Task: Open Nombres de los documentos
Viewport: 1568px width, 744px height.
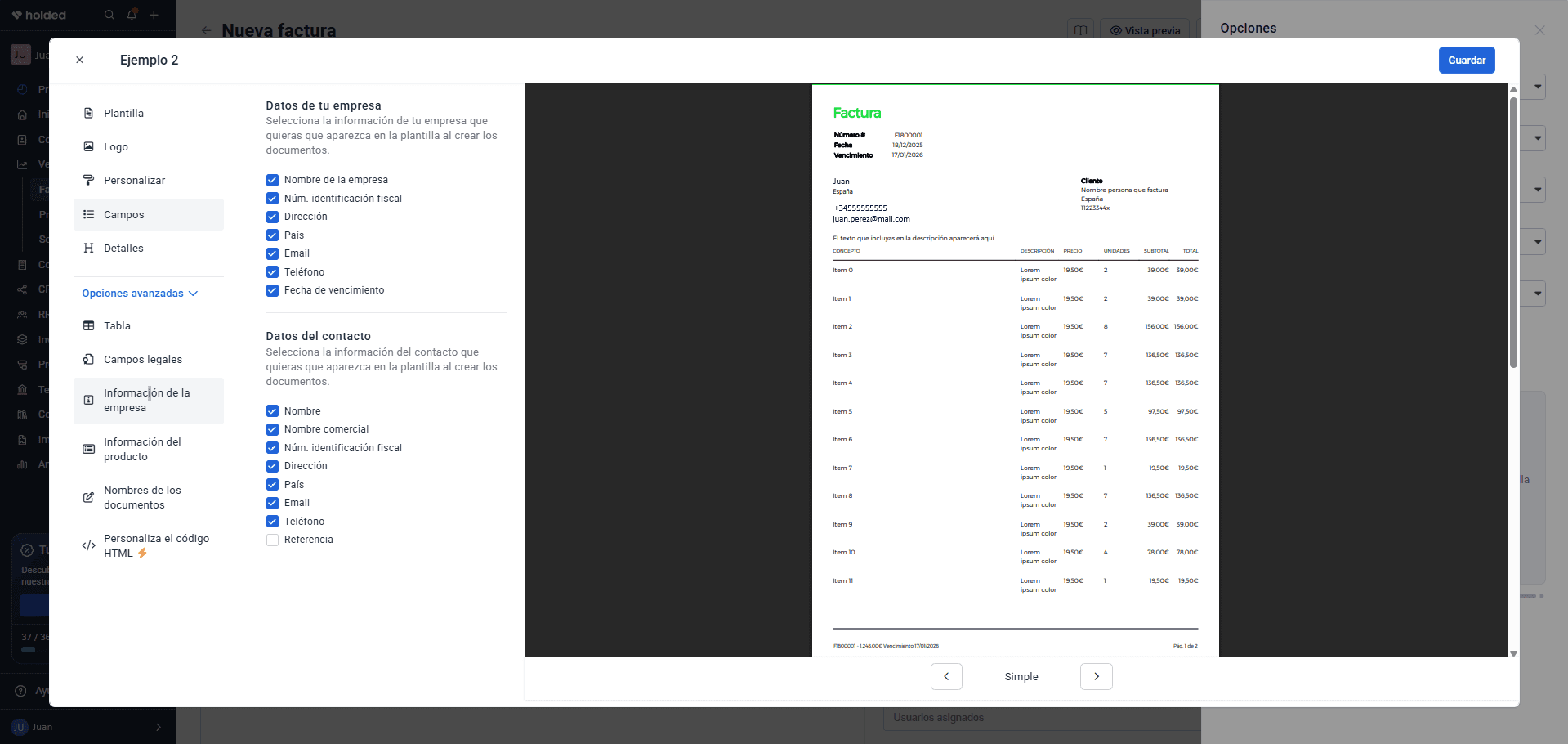Action: tap(149, 497)
